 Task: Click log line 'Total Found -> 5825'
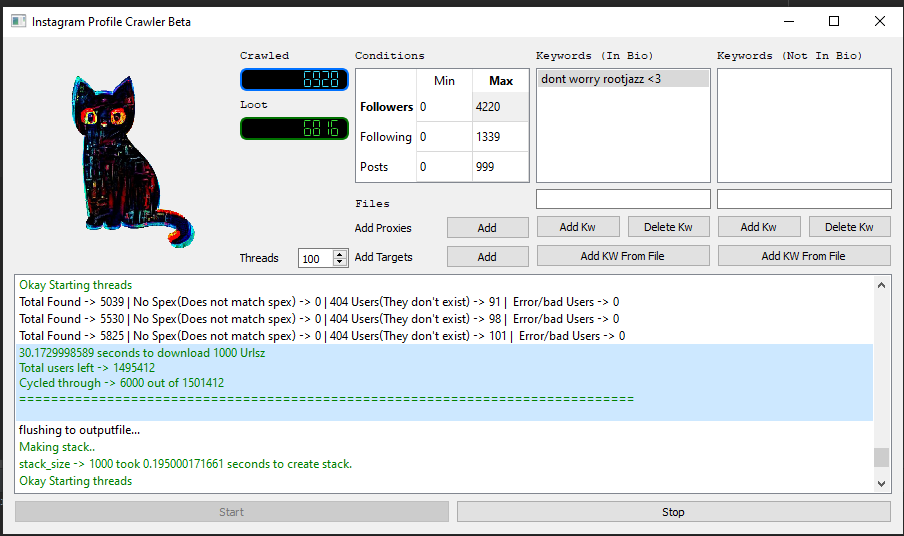pos(322,335)
